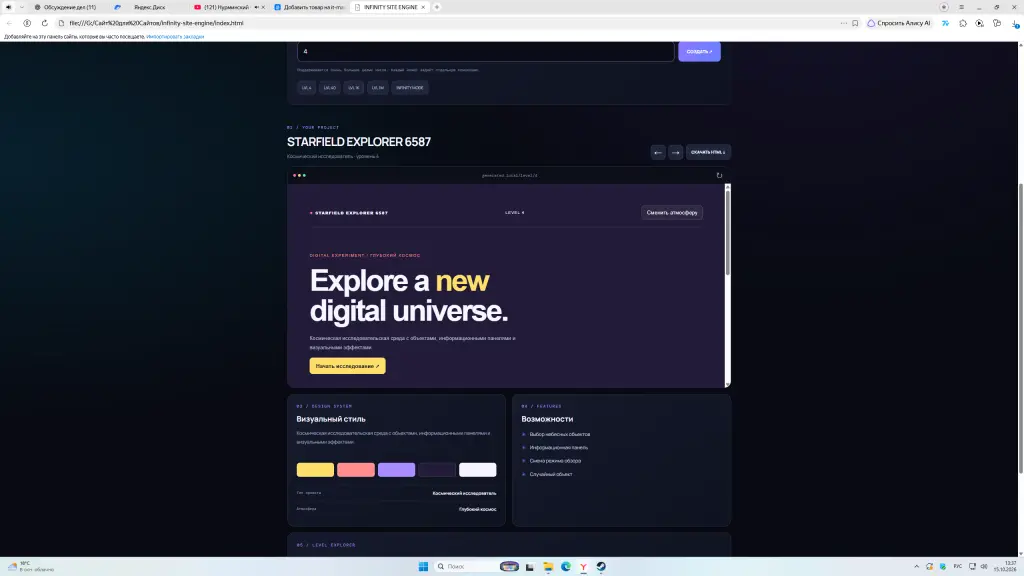Click the Визуальный стиль heading
Image resolution: width=1024 pixels, height=576 pixels.
(331, 419)
